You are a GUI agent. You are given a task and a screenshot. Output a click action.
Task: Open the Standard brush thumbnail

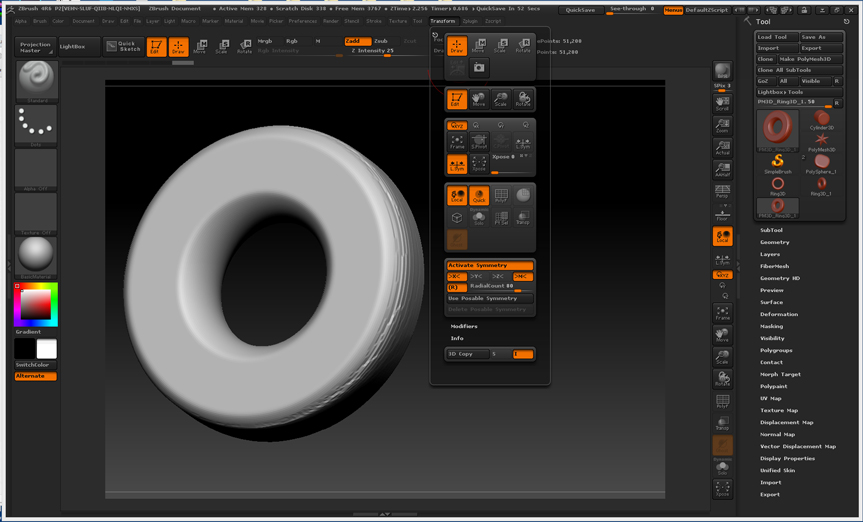coord(36,80)
